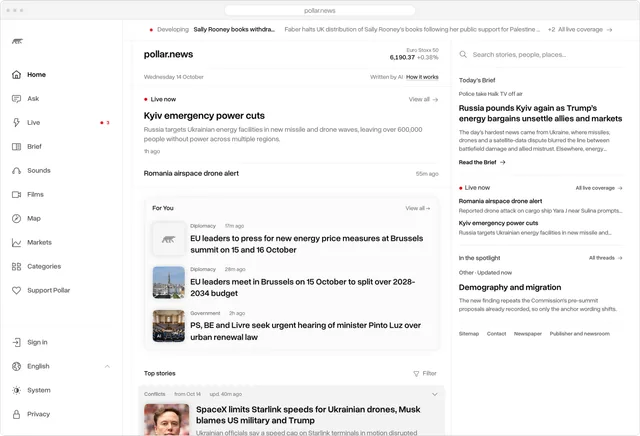Open Sounds from the sidebar

pos(39,171)
